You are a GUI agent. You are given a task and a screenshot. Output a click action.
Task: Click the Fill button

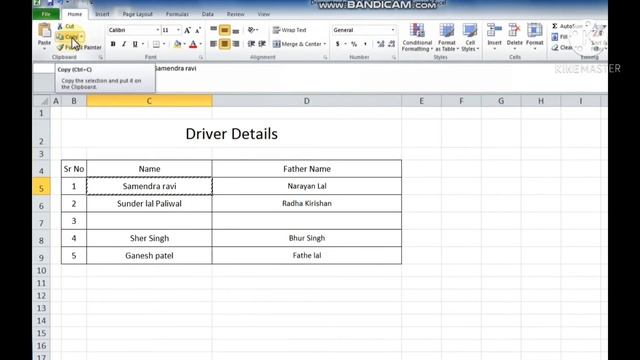point(560,37)
